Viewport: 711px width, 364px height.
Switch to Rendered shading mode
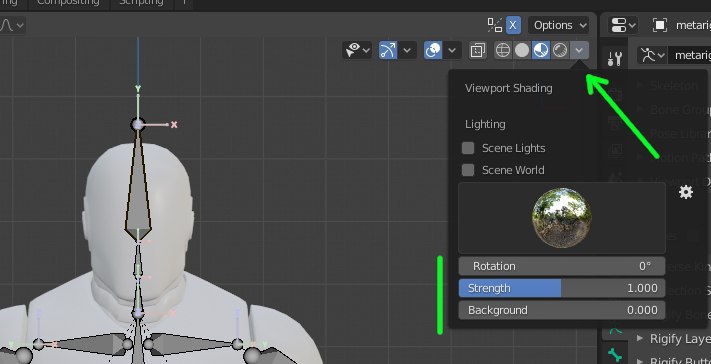(x=560, y=50)
